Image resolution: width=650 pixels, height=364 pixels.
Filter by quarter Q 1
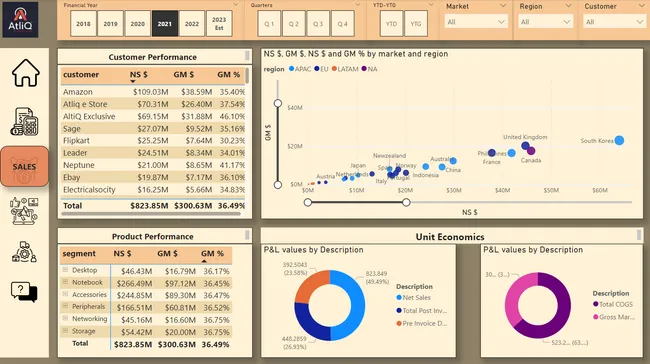(269, 24)
